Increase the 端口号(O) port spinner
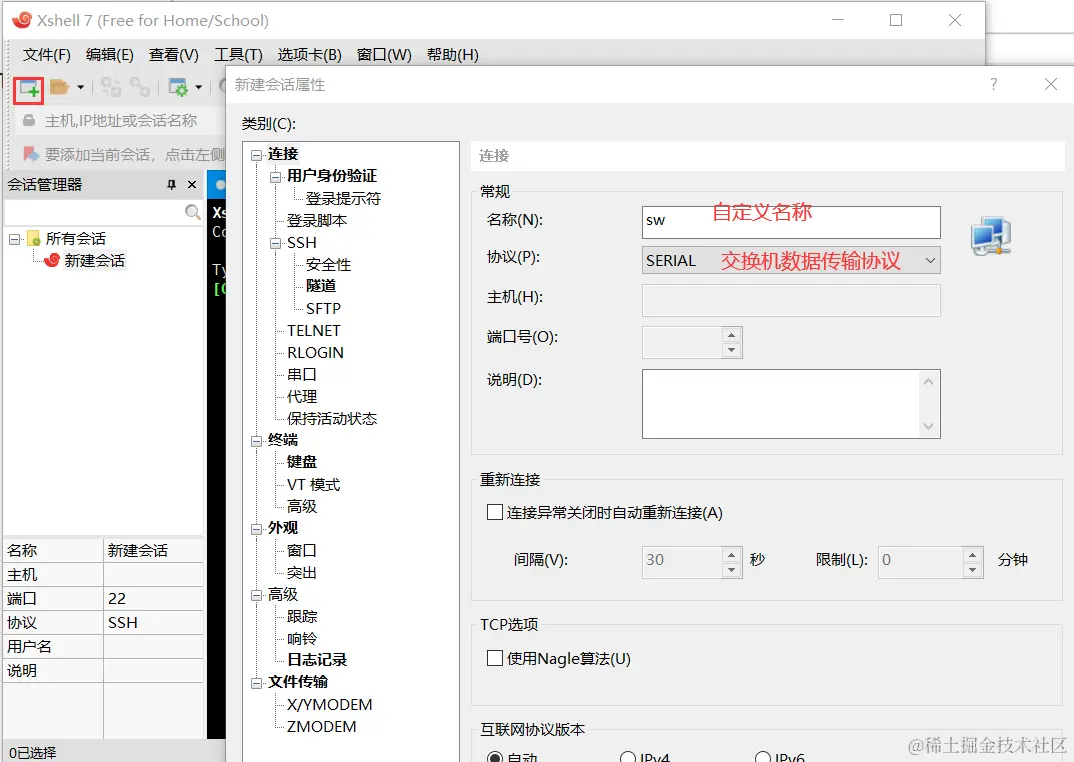 point(732,335)
